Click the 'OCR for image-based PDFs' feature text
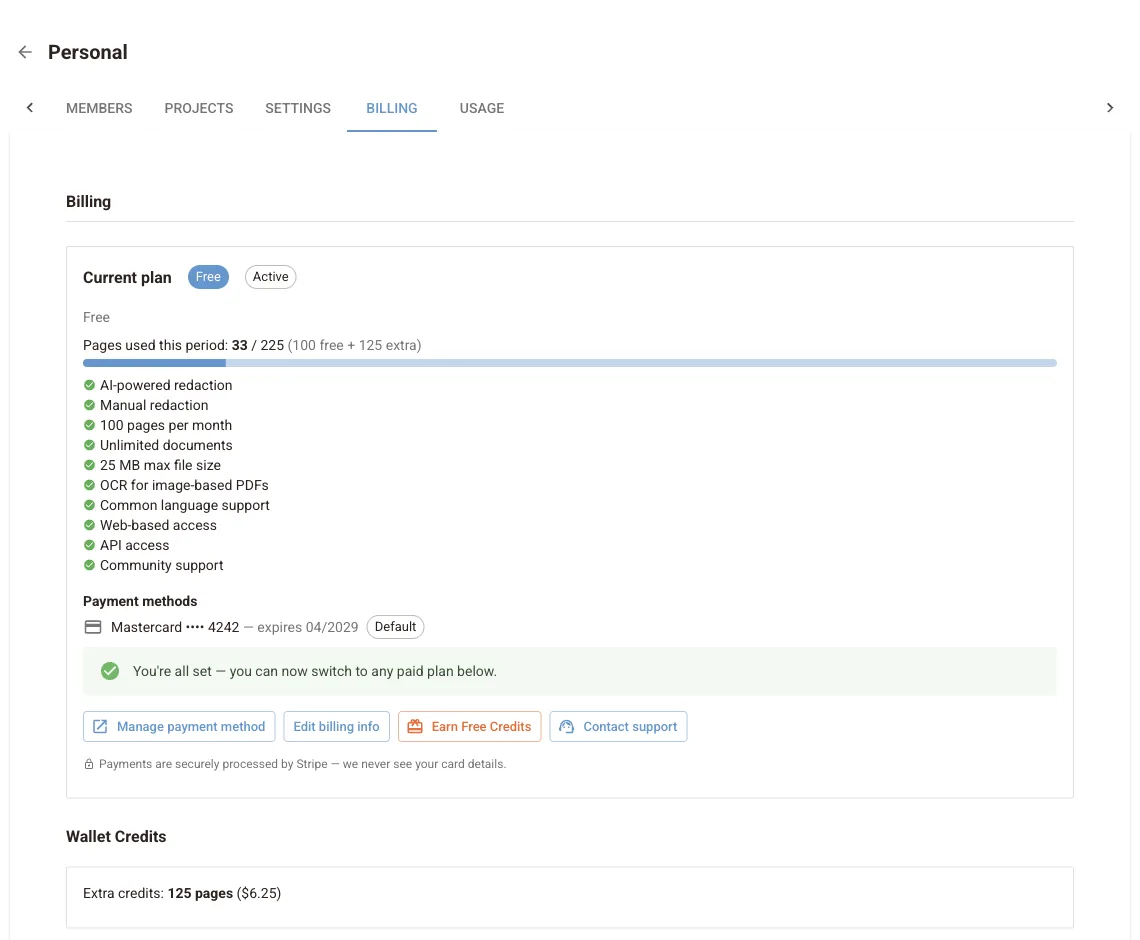1140x940 pixels. tap(185, 485)
